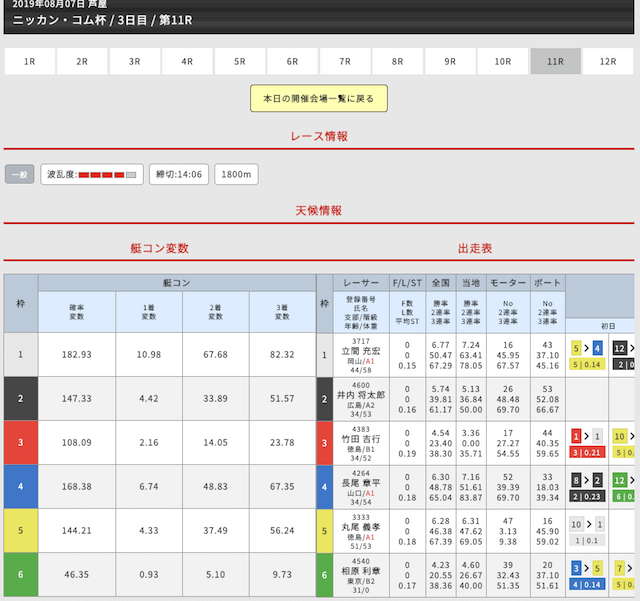The image size is (640, 601).
Task: Open the 2R race tab
Action: 82,61
